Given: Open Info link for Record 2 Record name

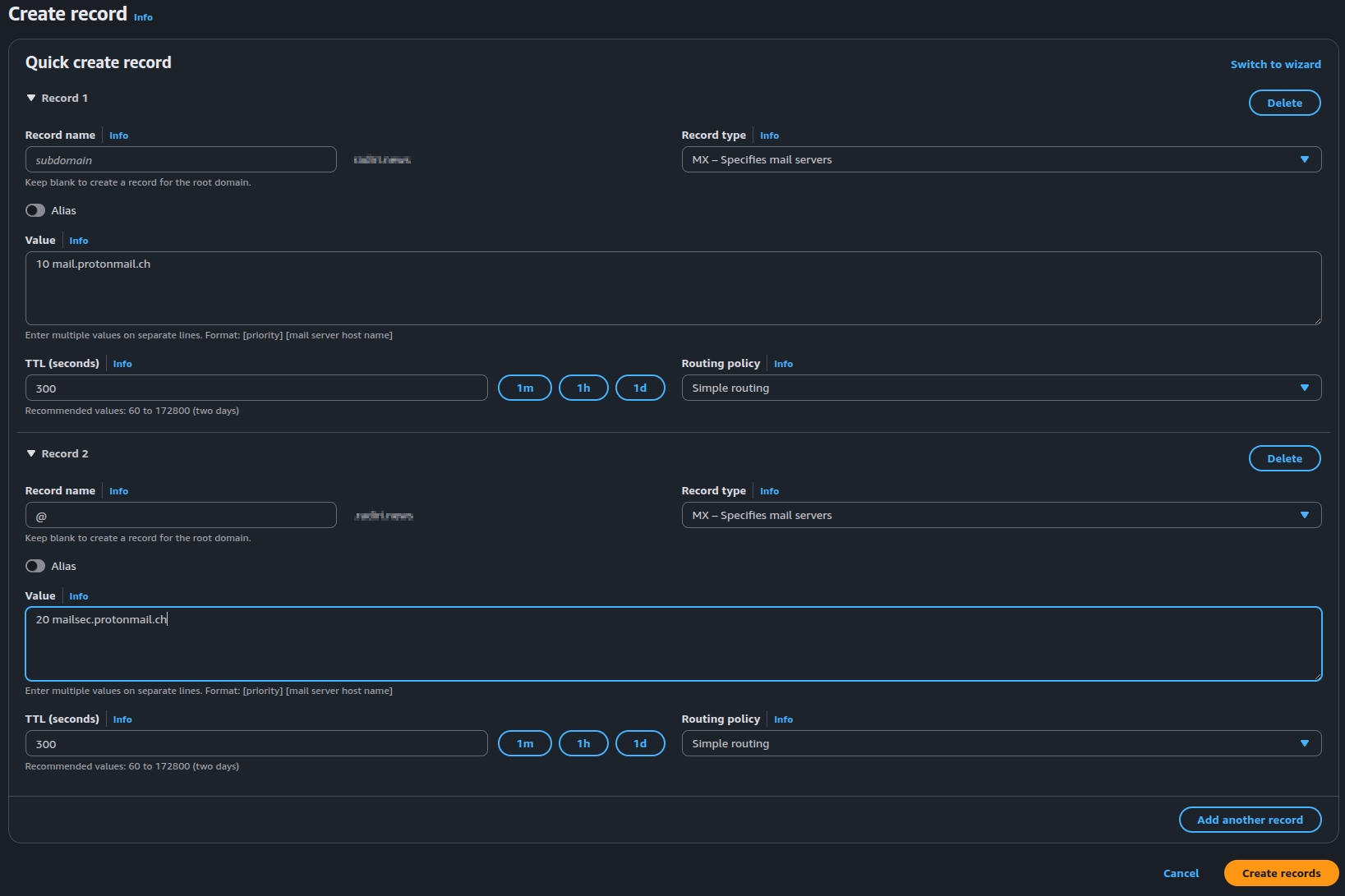Looking at the screenshot, I should pyautogui.click(x=118, y=491).
